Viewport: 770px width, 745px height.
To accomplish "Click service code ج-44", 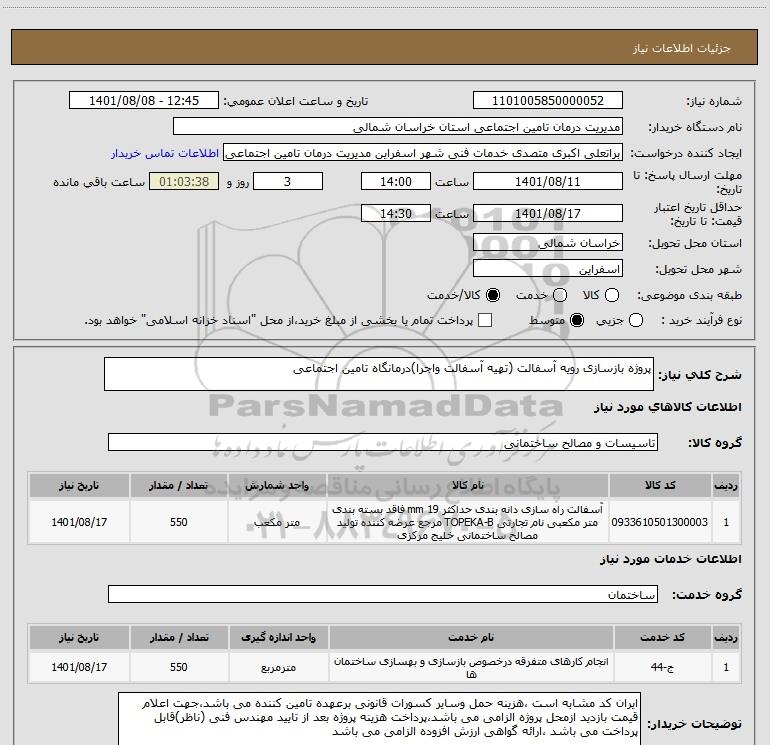I will click(x=662, y=667).
